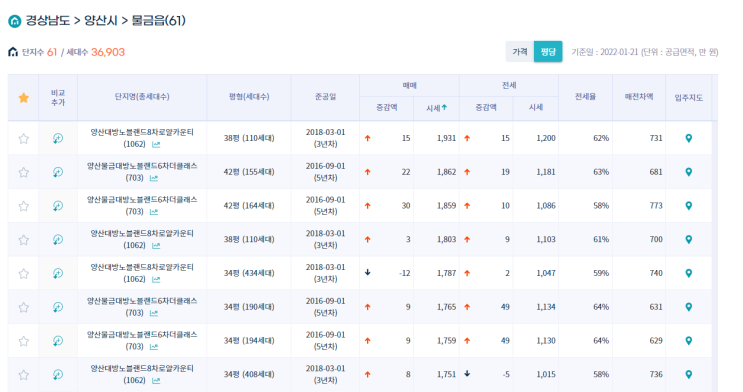Screen dimensions: 743x392
Task: Switch to the 가격 tab
Action: (520, 51)
